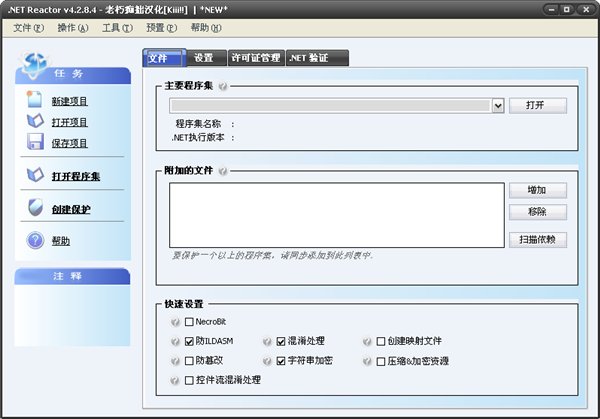Screen dimensions: 600x419
Task: Click the main assembly path input field
Action: pyautogui.click(x=331, y=106)
